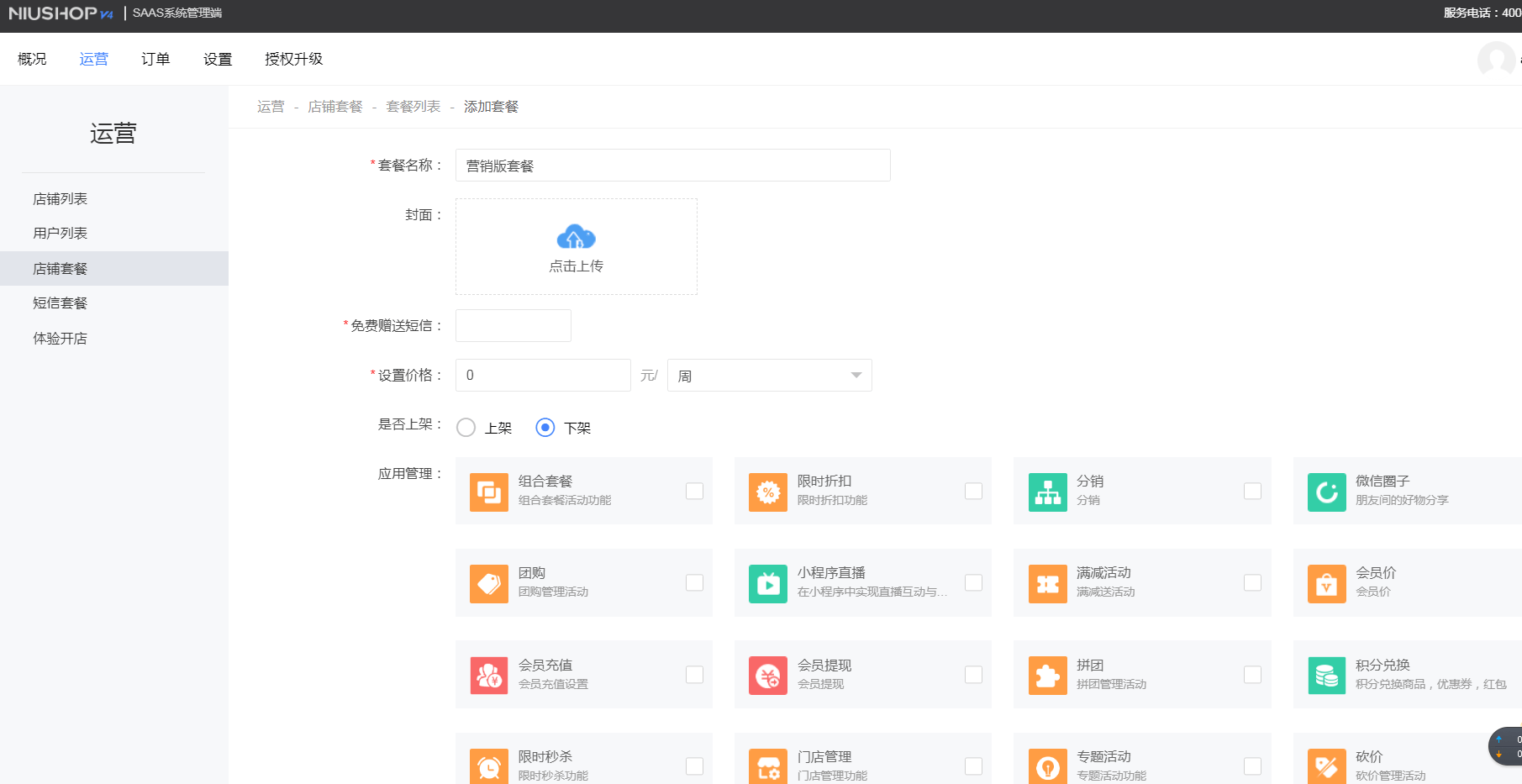Check the 拼团 application checkbox
Screen dimensions: 1522x784
tap(1253, 674)
